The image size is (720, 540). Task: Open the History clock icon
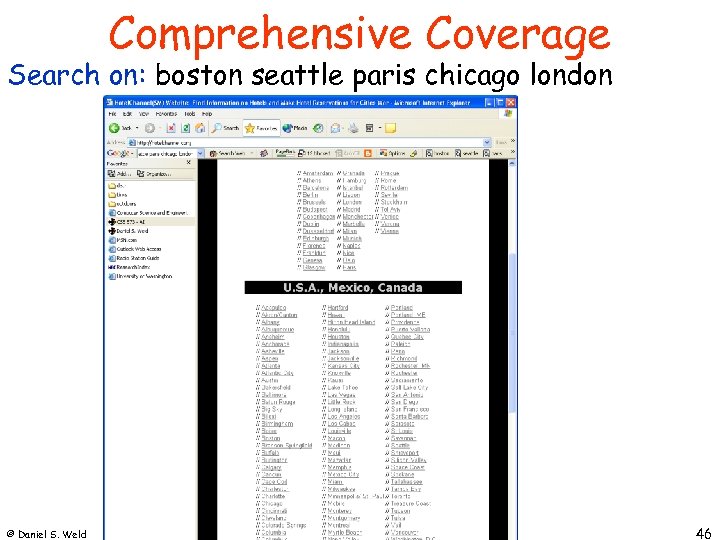pyautogui.click(x=318, y=128)
